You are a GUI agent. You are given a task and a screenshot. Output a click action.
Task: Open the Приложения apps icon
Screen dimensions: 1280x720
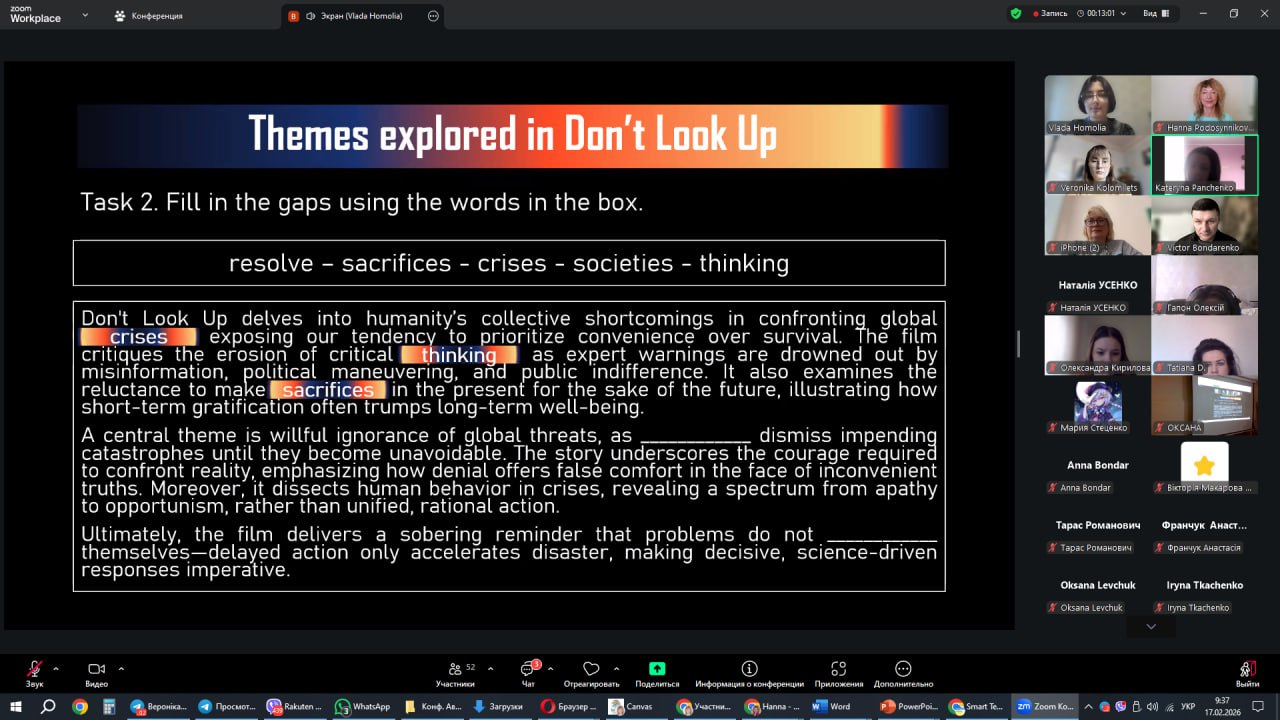point(838,669)
